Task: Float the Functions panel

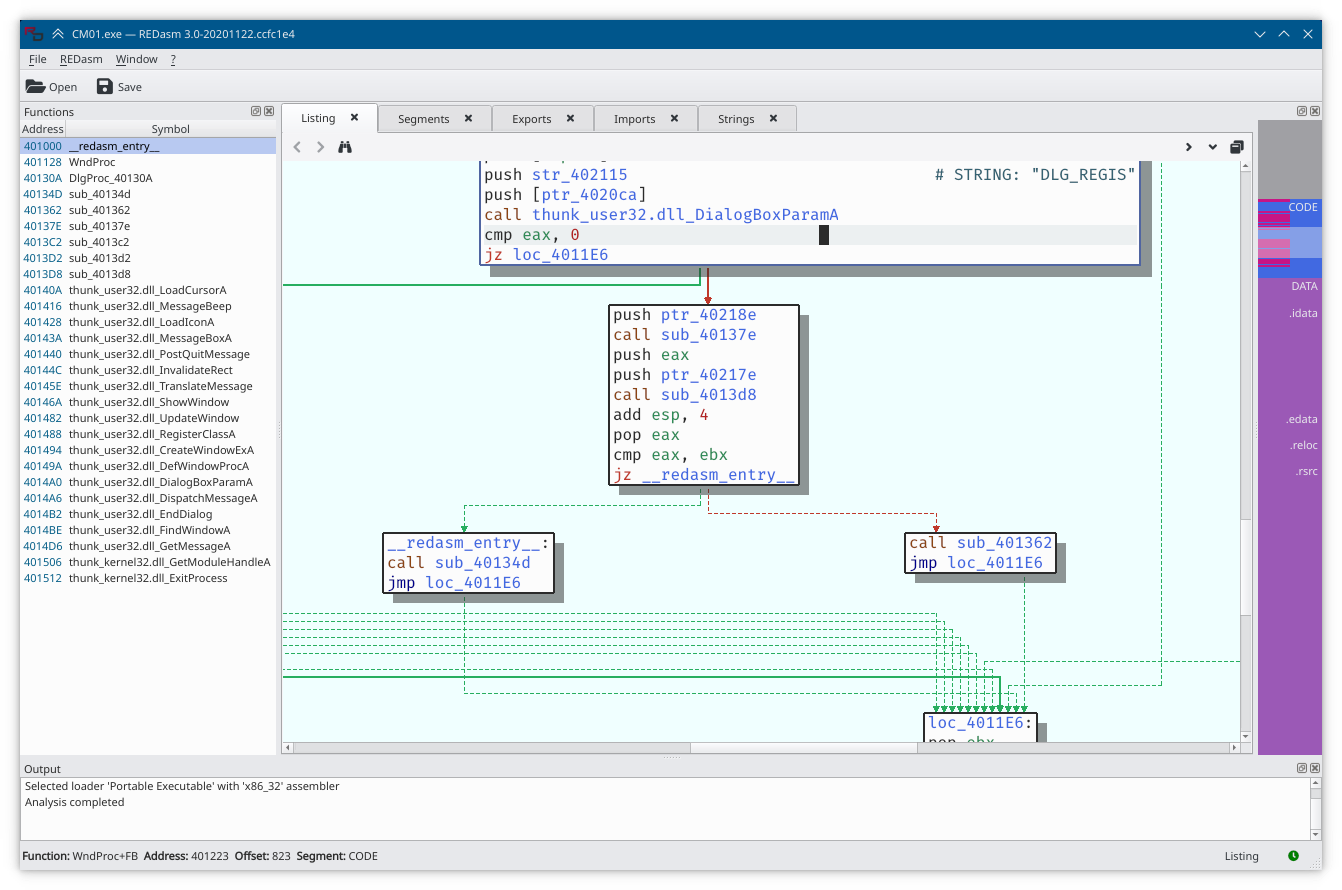Action: pos(255,112)
